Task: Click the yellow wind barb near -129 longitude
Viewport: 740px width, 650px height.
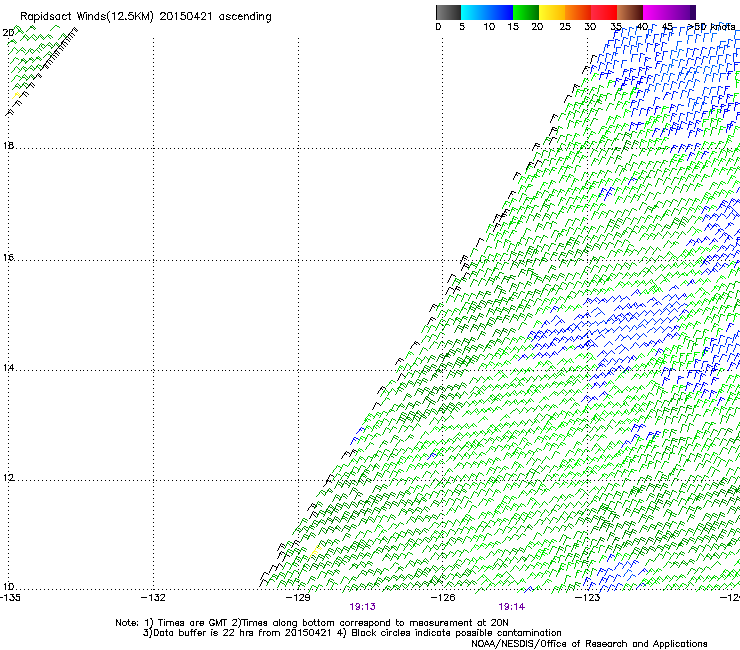Action: tap(316, 549)
